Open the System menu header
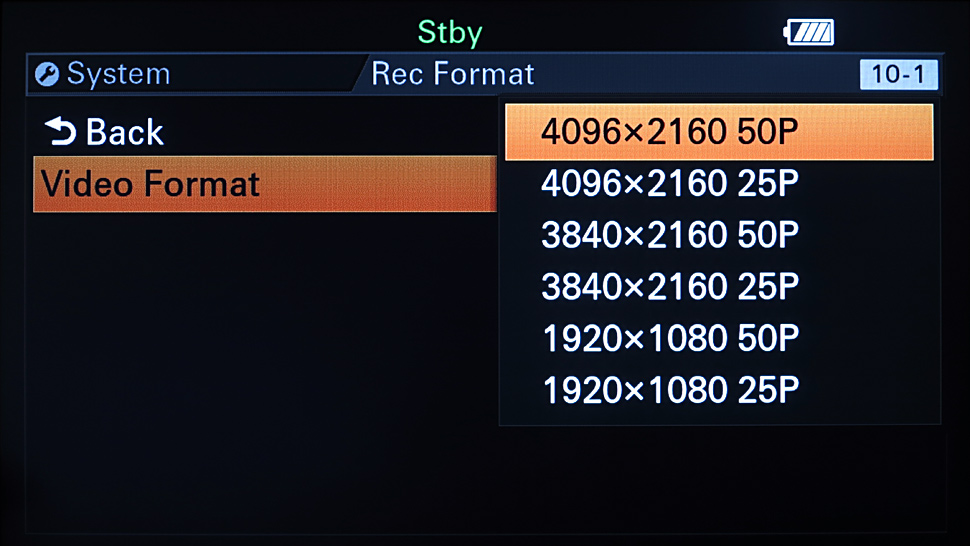Viewport: 970px width, 546px height. (192, 74)
